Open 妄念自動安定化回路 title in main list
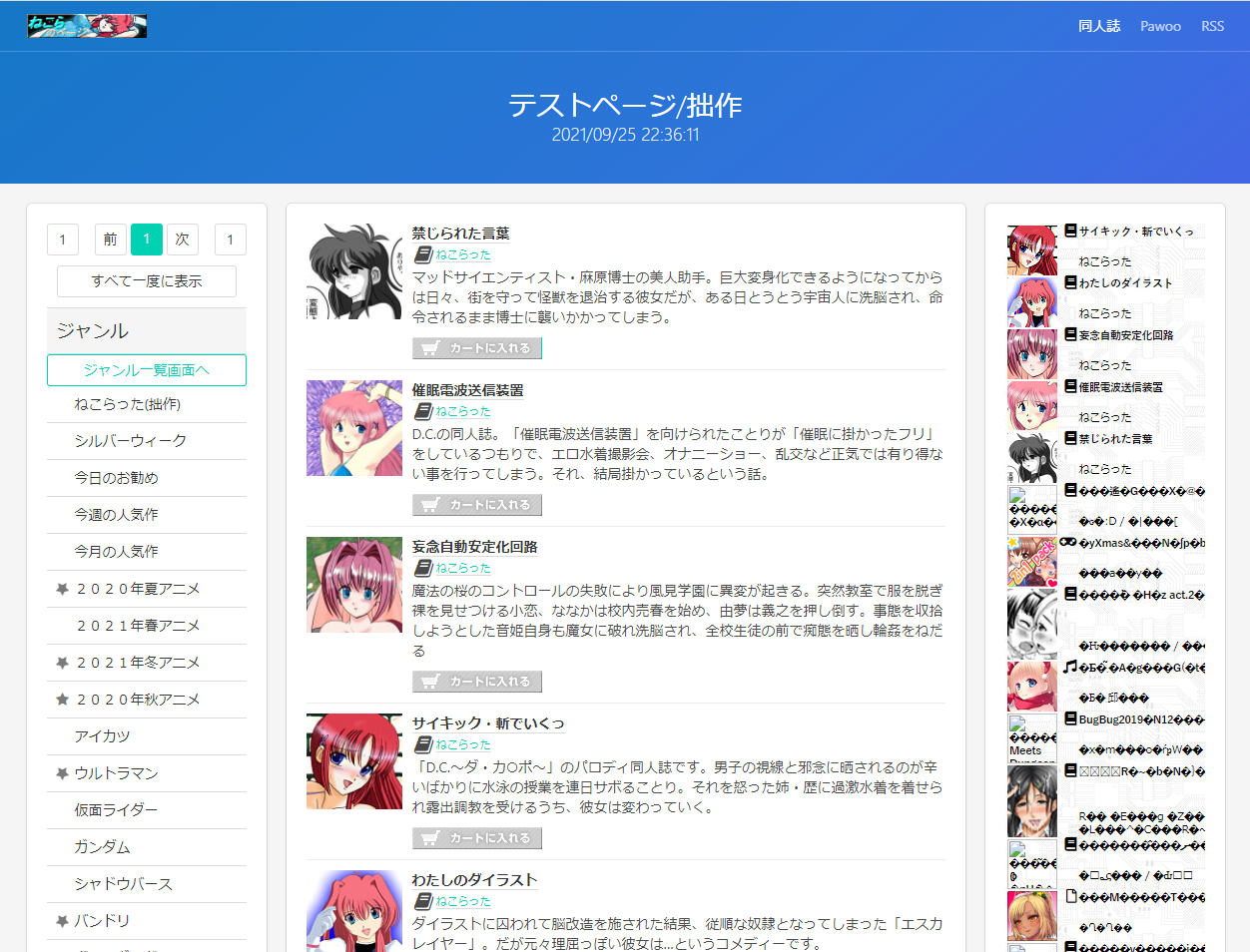 475,547
